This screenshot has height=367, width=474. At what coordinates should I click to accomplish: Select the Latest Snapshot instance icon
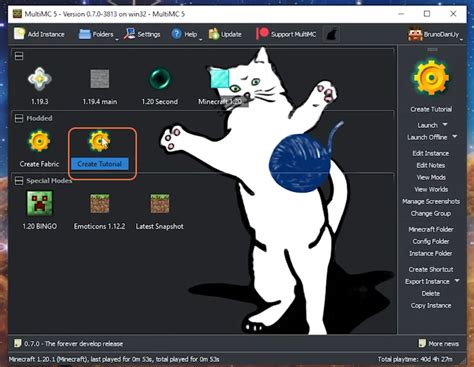pos(160,204)
